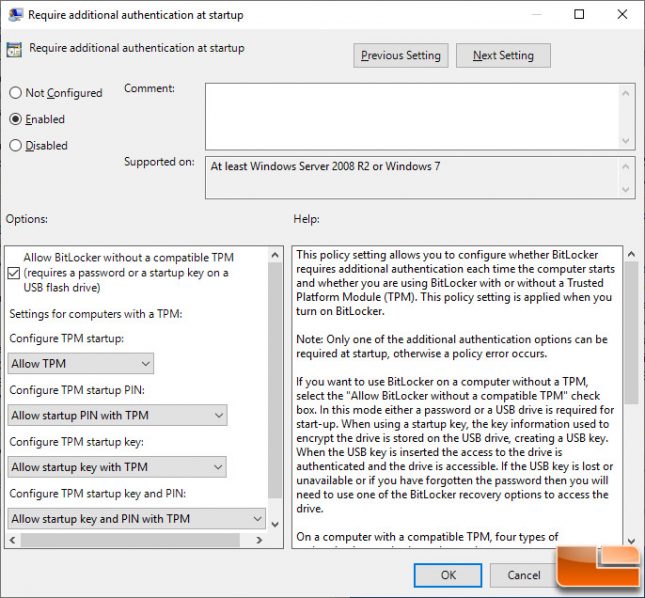Click the 'Settings for computers with a TPM:' label
Viewport: 645px width, 598px height.
tap(96, 314)
